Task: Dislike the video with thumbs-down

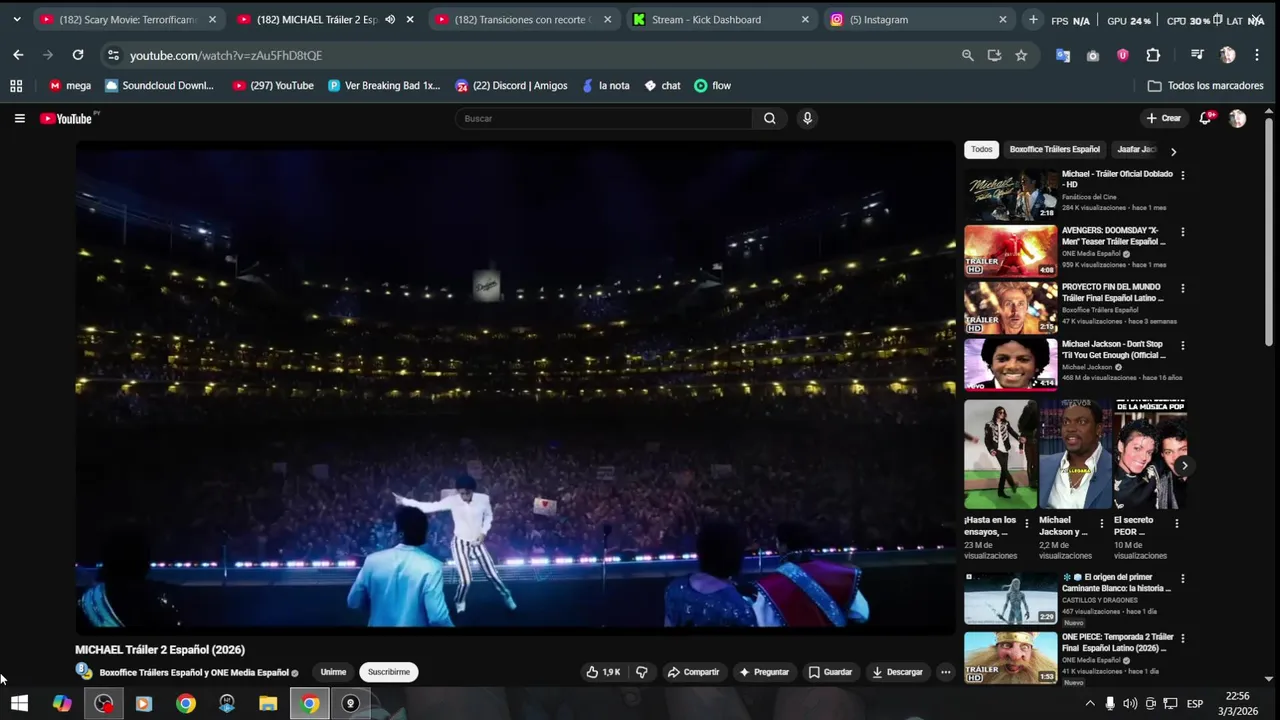Action: pyautogui.click(x=642, y=672)
